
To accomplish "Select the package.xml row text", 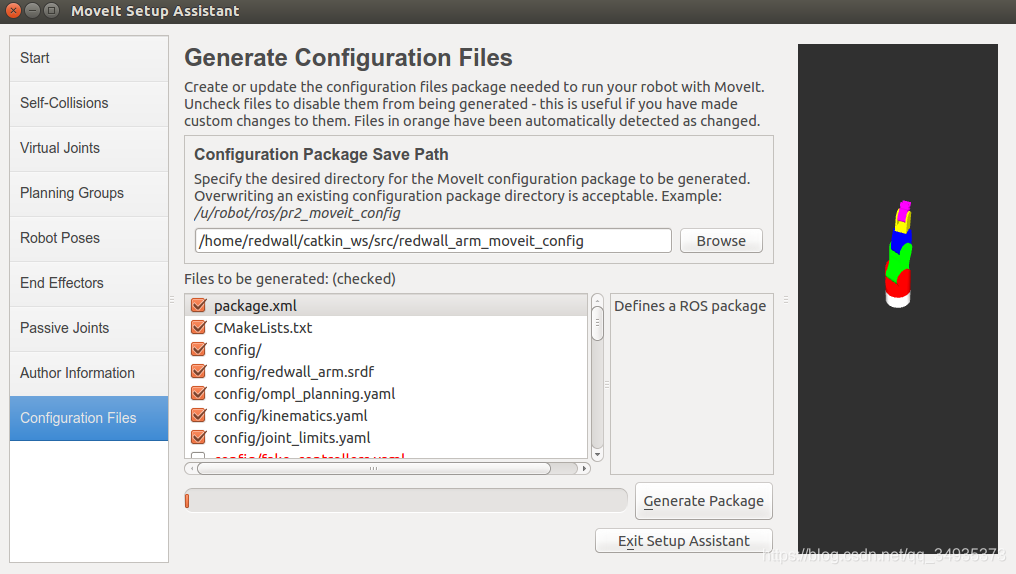I will pos(255,306).
